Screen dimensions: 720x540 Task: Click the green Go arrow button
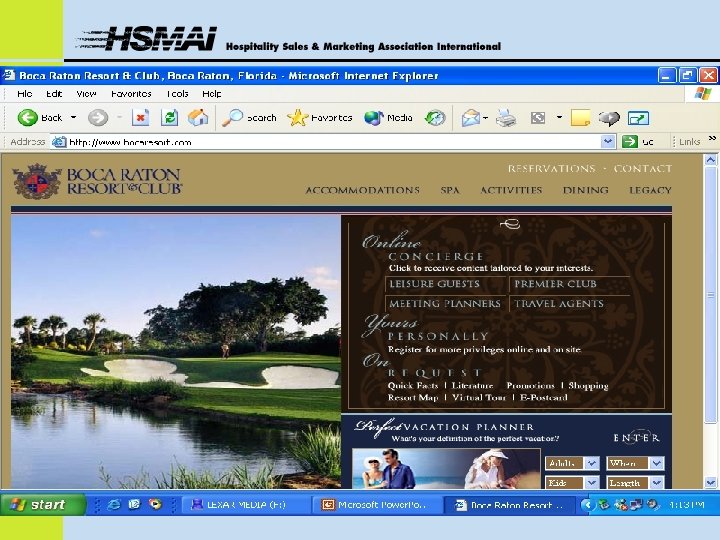coord(630,141)
